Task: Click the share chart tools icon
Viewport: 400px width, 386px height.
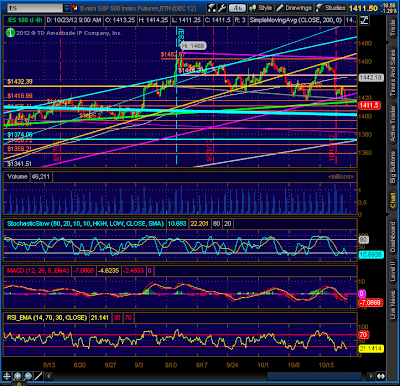Action: tap(211, 8)
